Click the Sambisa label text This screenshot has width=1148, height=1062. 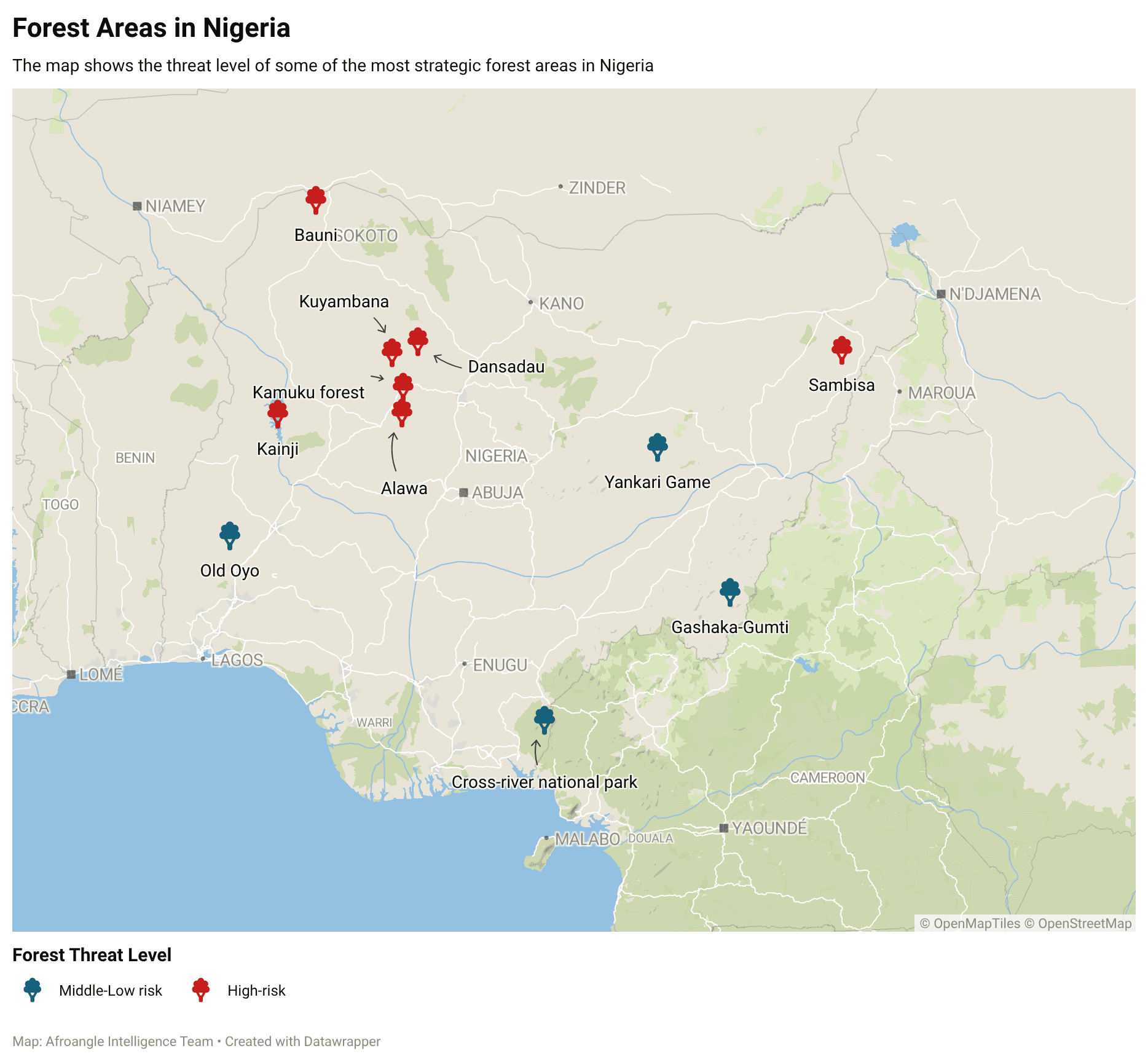[x=841, y=385]
